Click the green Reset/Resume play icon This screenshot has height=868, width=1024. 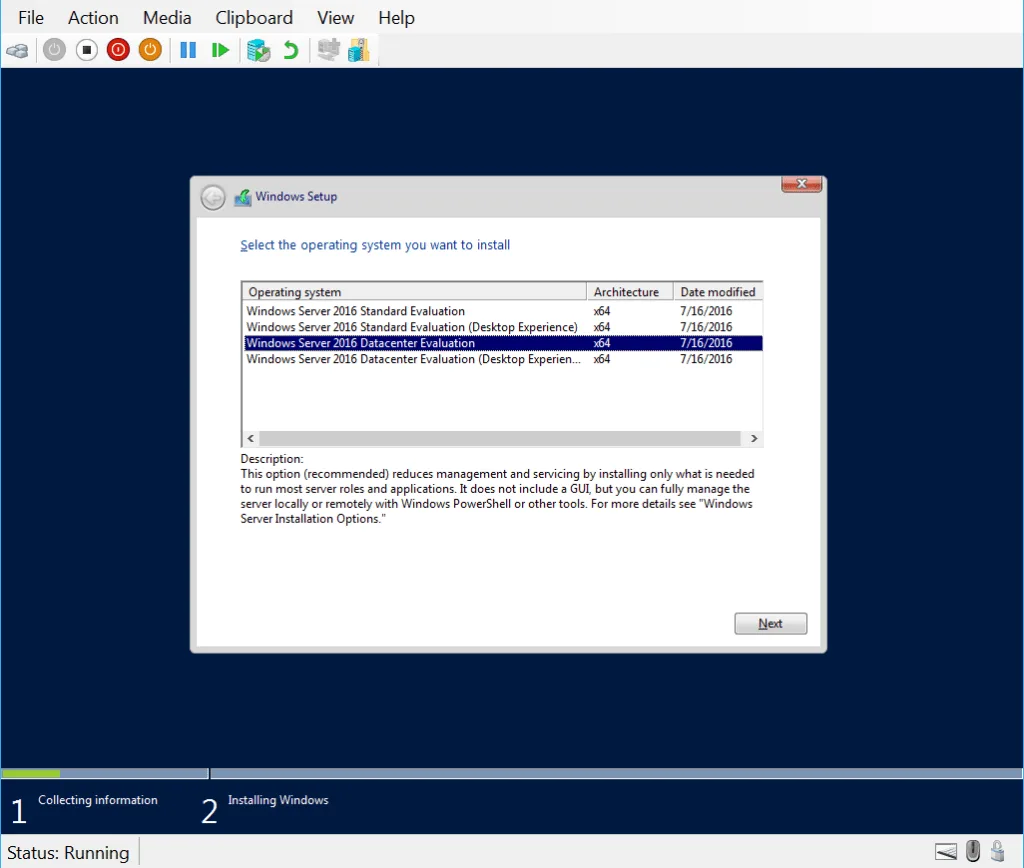tap(220, 50)
